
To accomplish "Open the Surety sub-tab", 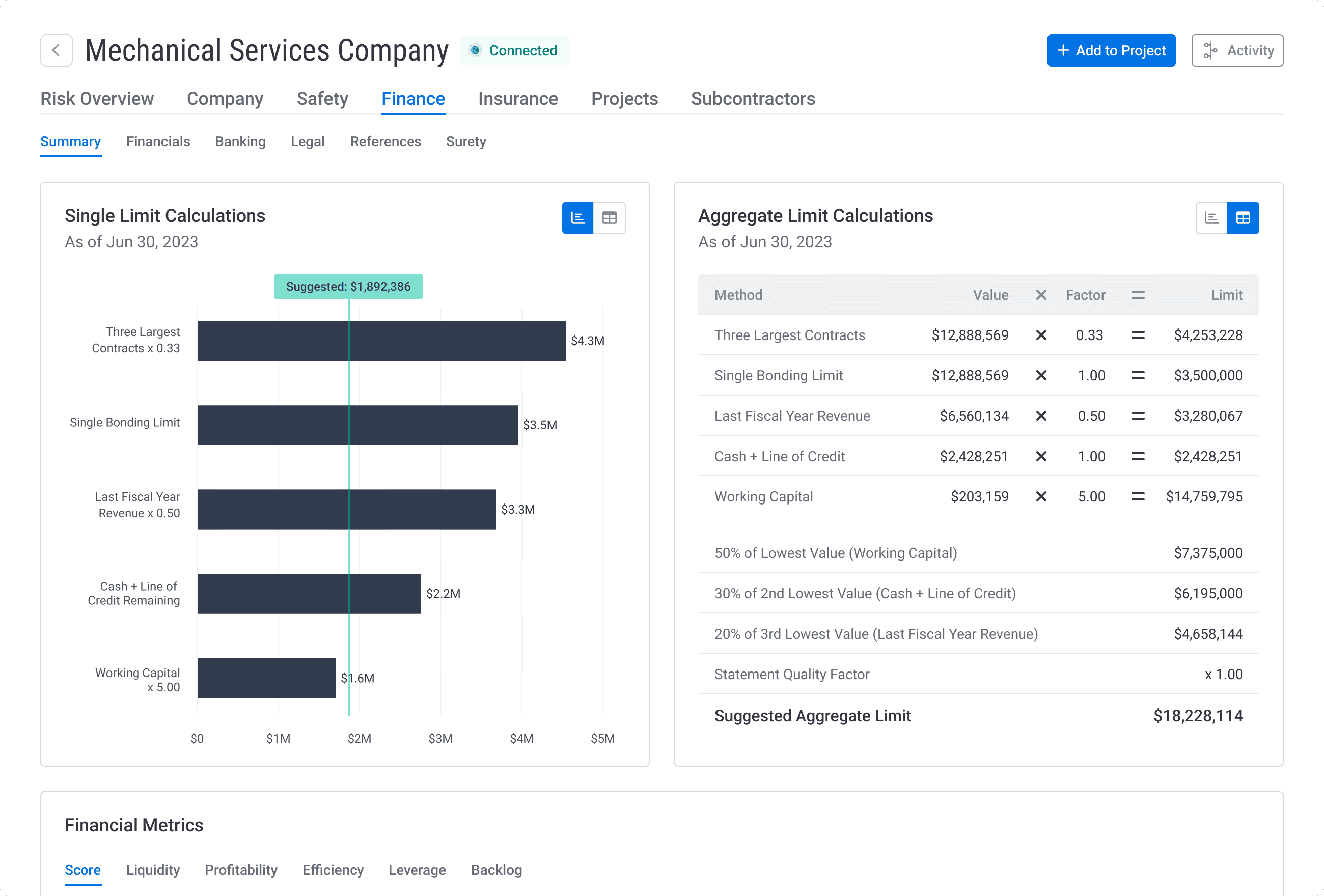I will point(466,142).
